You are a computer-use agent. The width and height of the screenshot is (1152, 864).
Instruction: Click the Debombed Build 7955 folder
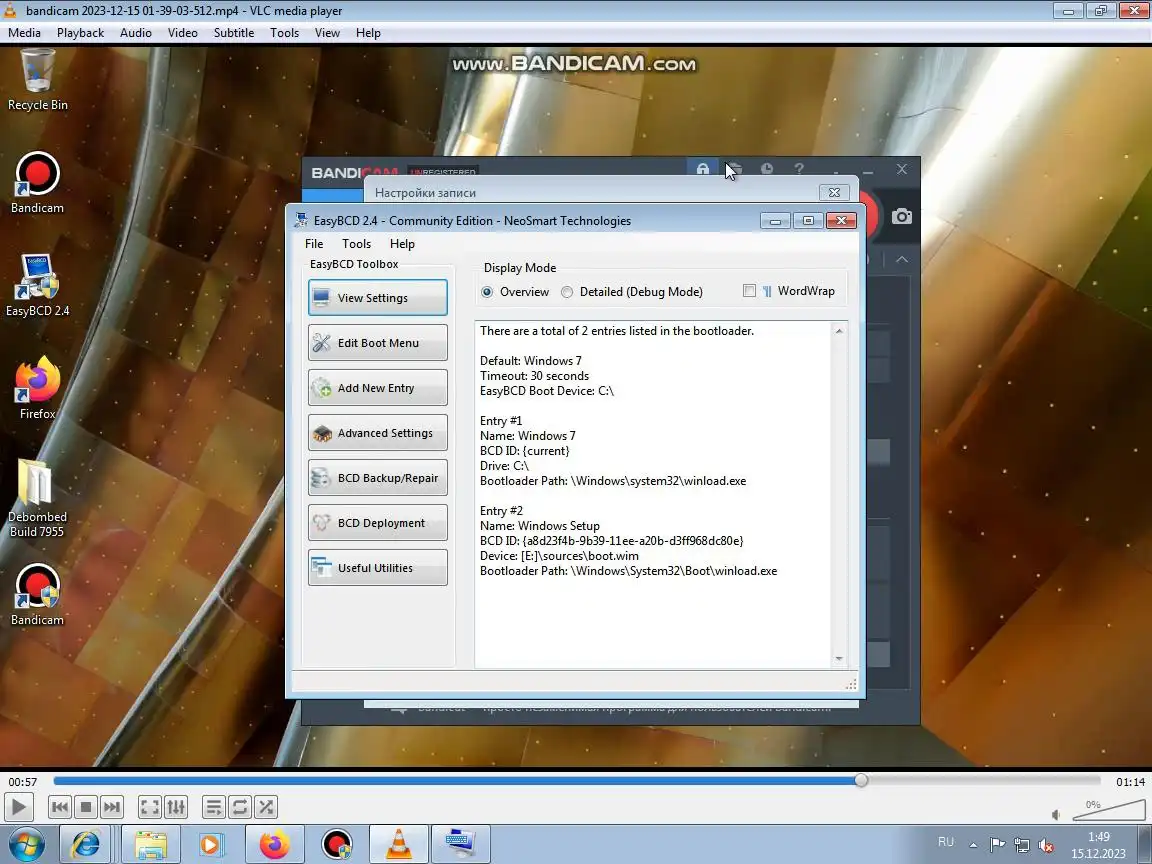pyautogui.click(x=37, y=499)
